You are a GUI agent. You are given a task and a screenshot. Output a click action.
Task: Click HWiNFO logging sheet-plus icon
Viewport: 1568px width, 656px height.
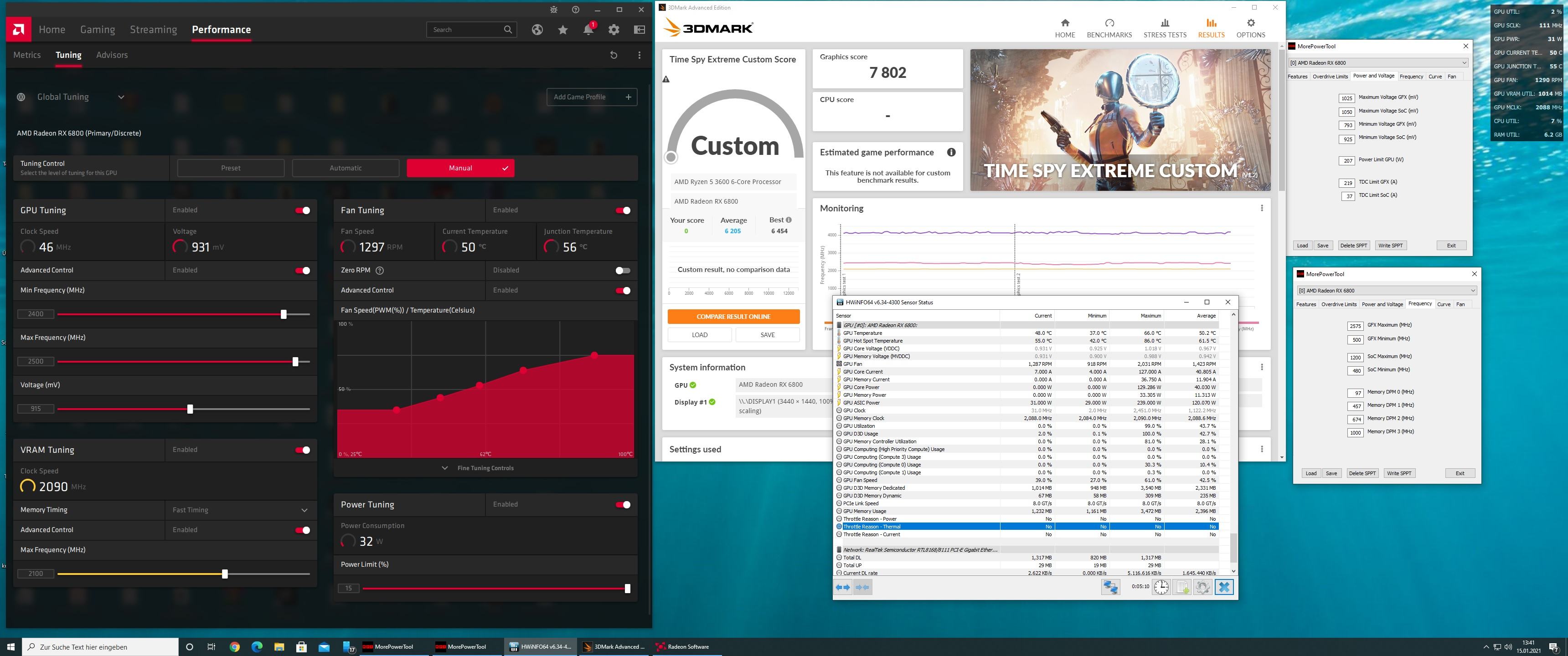(1182, 587)
